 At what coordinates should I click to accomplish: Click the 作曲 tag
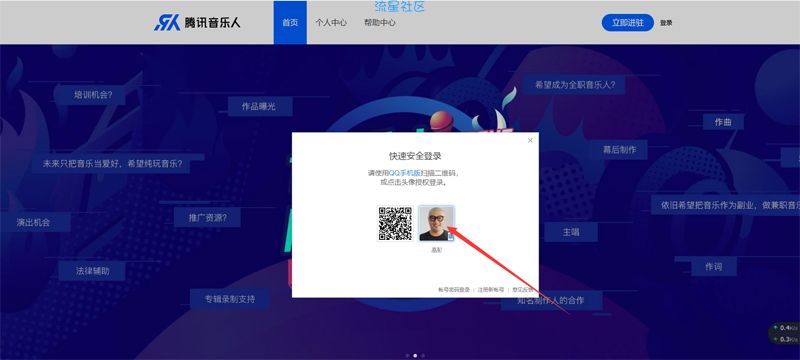723,122
